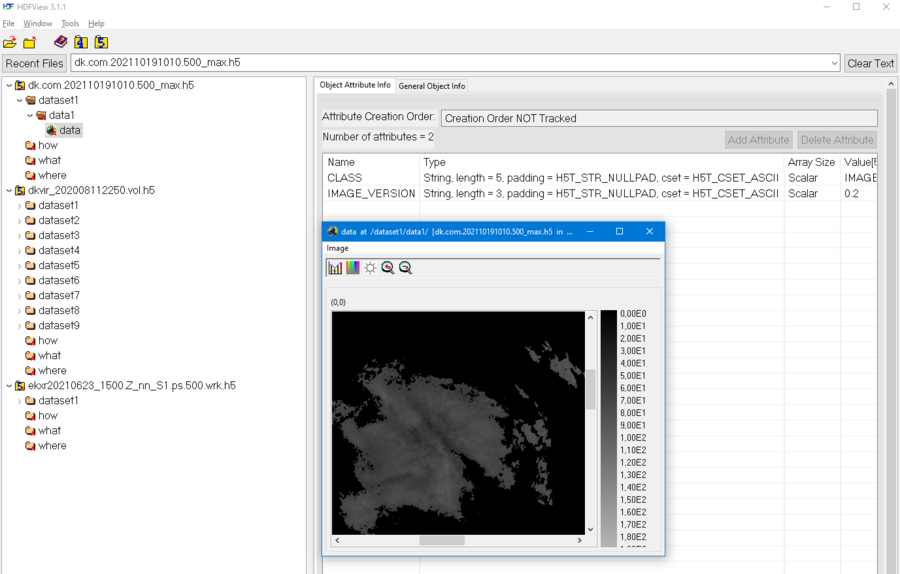Expand dataset1 under ekxr20210623 file
The height and width of the screenshot is (574, 900).
(19, 401)
